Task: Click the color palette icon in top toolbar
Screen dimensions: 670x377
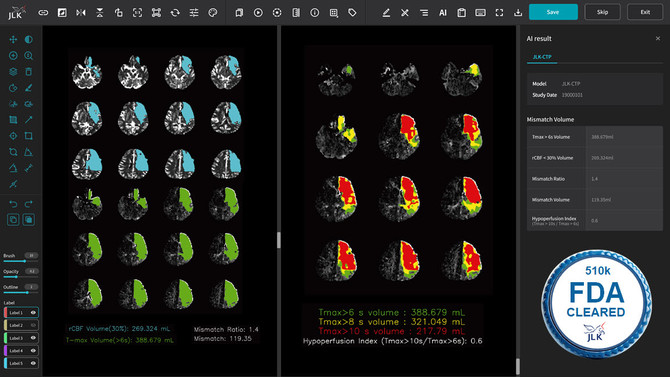Action: coord(213,13)
